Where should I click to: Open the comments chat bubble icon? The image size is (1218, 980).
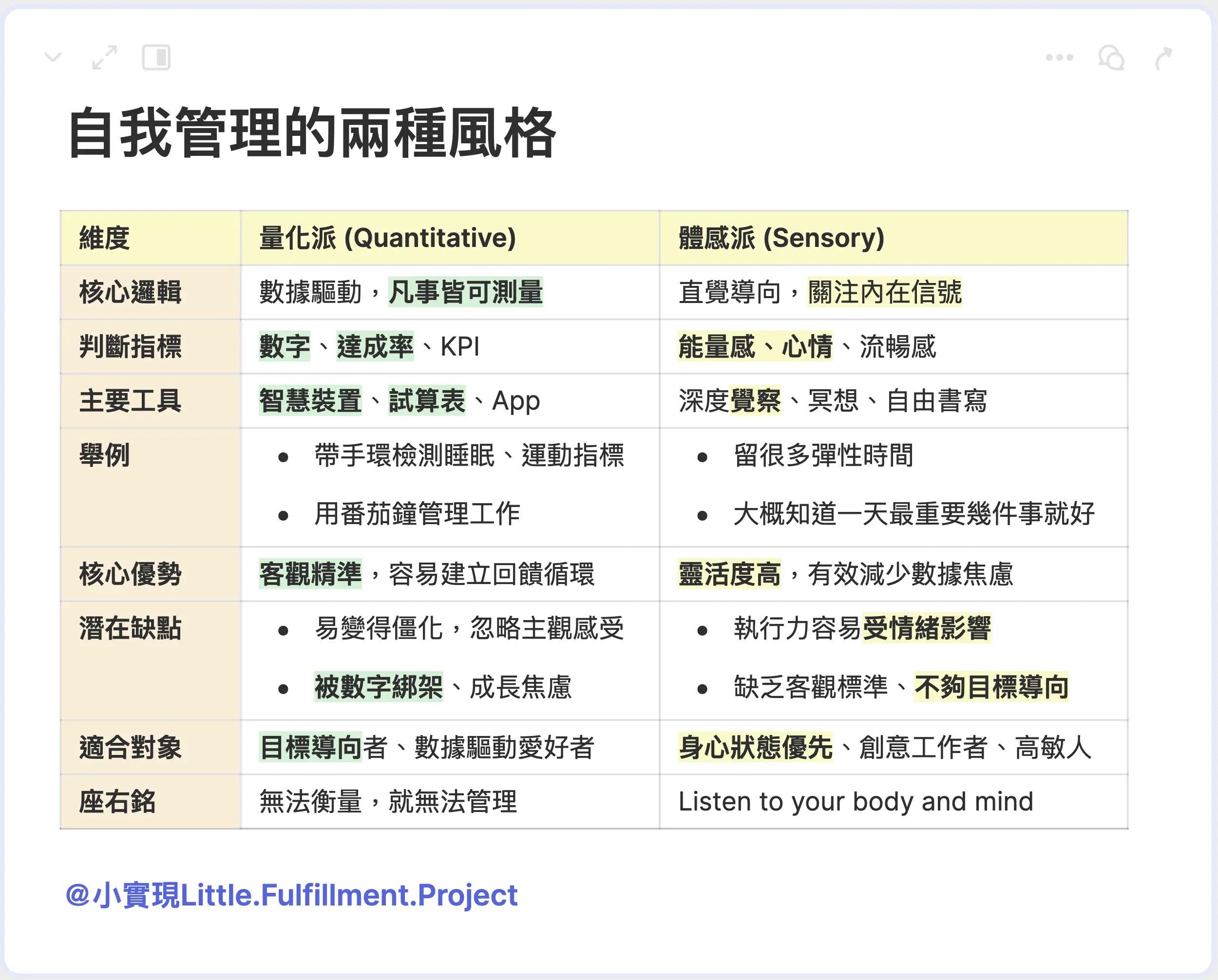(x=1111, y=57)
